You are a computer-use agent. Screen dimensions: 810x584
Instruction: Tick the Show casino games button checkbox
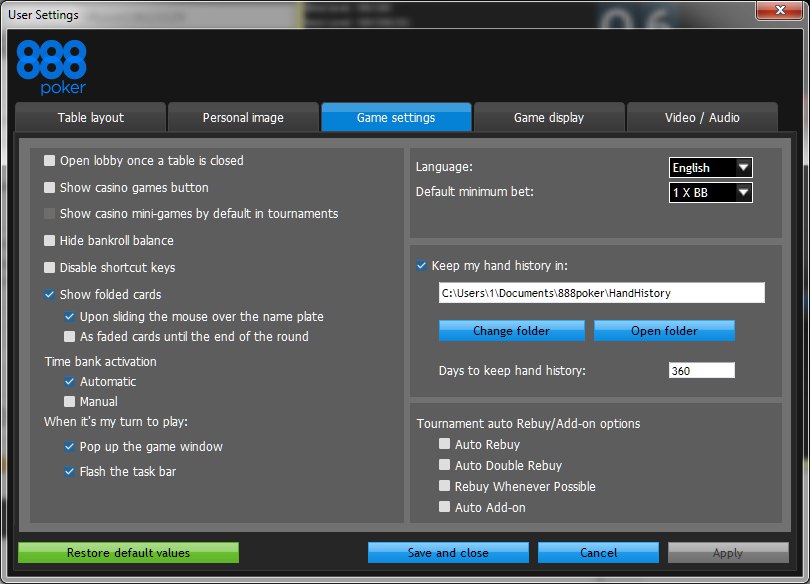pos(50,187)
